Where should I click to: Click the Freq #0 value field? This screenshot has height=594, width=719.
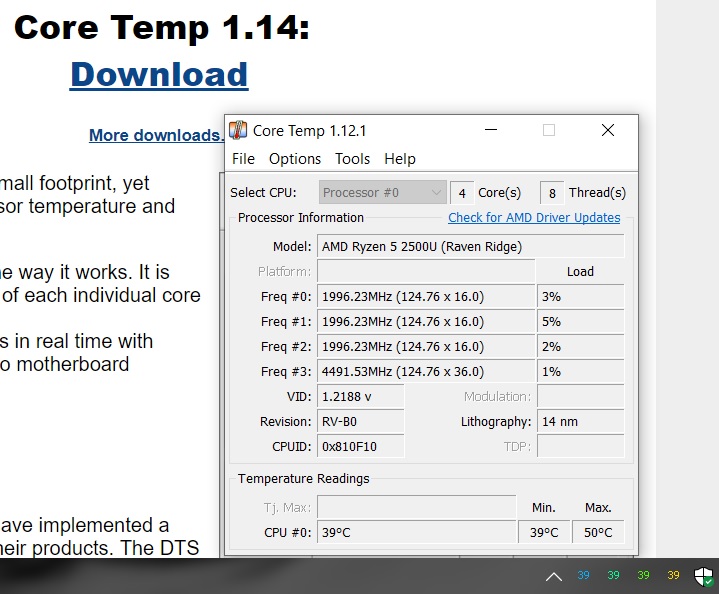(426, 296)
